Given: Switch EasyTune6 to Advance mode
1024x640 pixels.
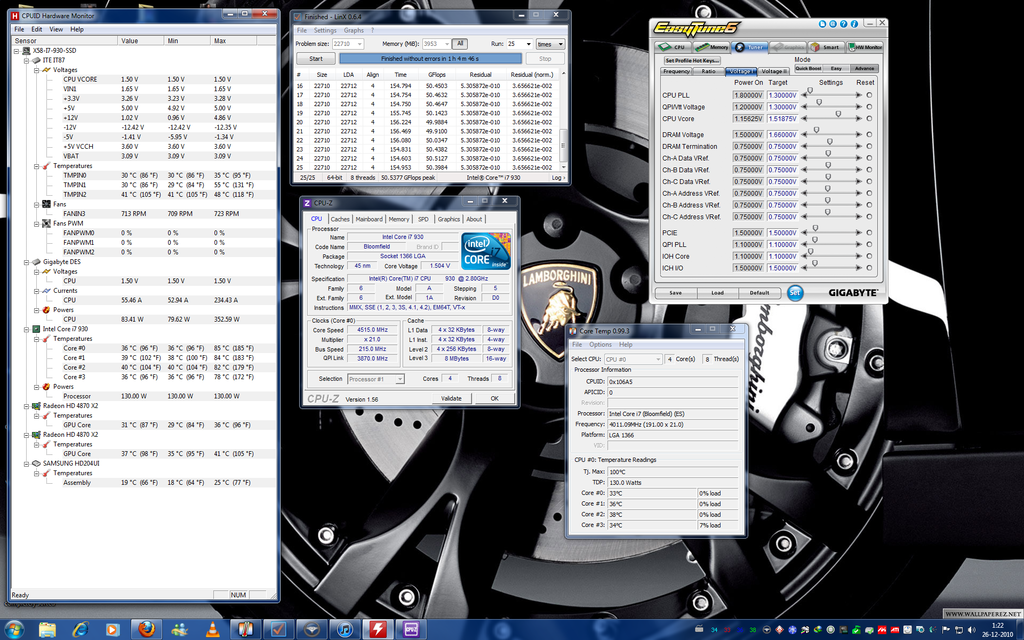Looking at the screenshot, I should point(866,68).
